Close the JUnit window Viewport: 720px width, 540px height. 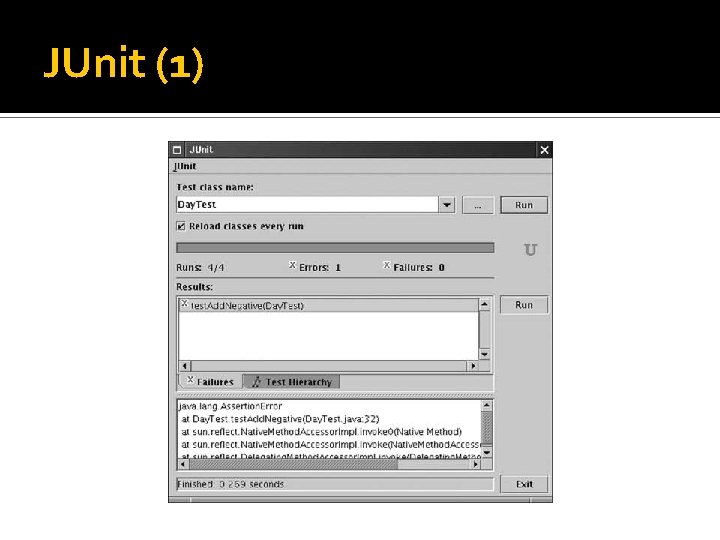[544, 150]
